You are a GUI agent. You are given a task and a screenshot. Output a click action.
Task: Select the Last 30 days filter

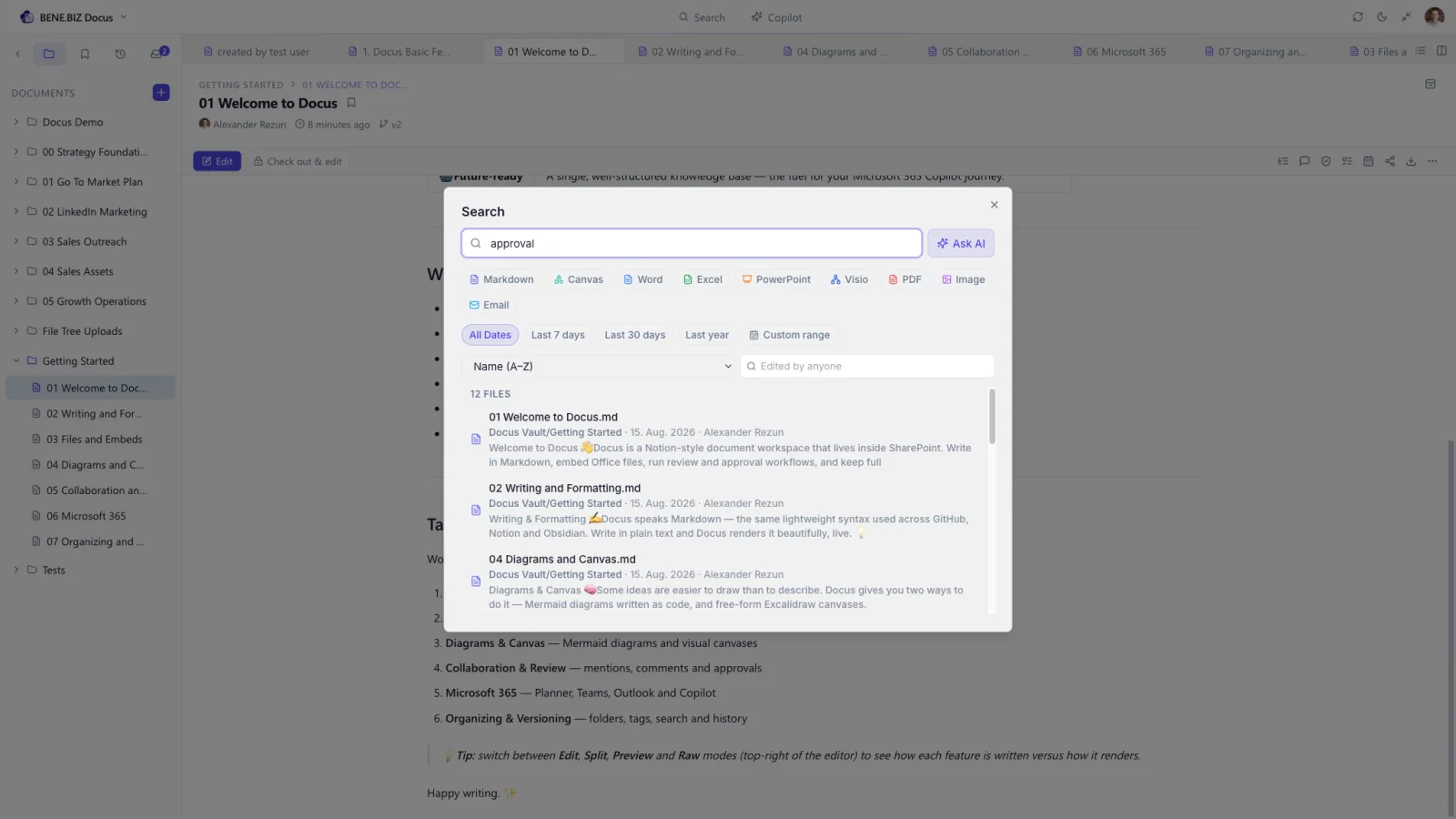(x=635, y=335)
